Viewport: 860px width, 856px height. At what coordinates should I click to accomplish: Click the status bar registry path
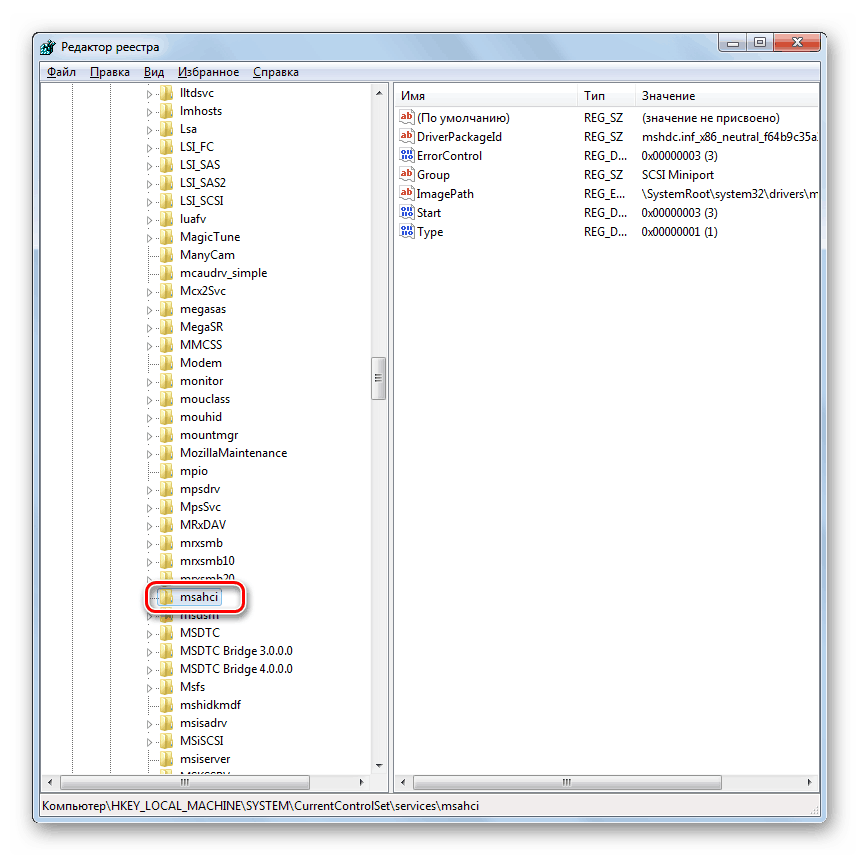tap(261, 806)
